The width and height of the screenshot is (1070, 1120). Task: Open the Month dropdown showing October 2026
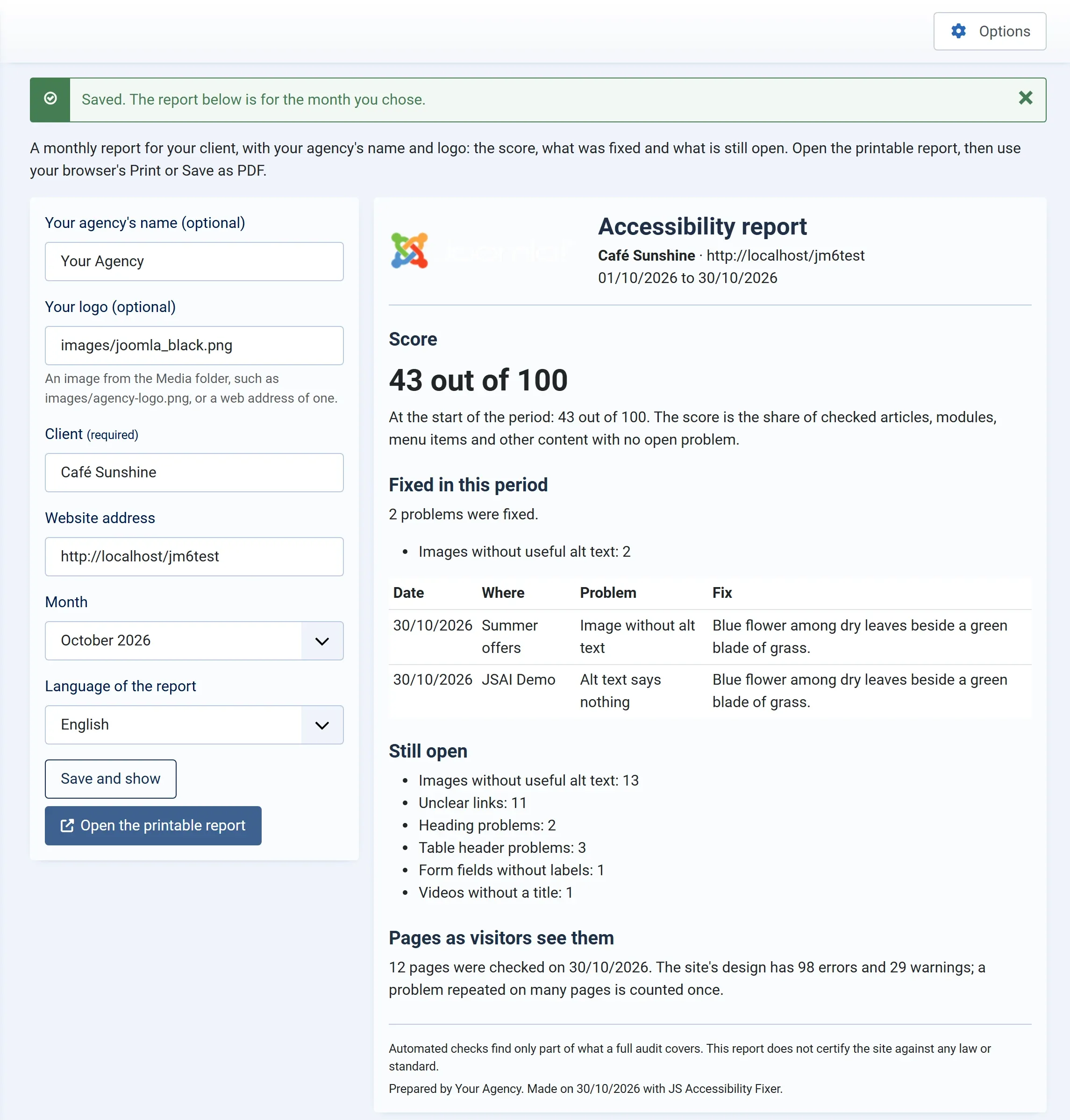click(x=194, y=640)
